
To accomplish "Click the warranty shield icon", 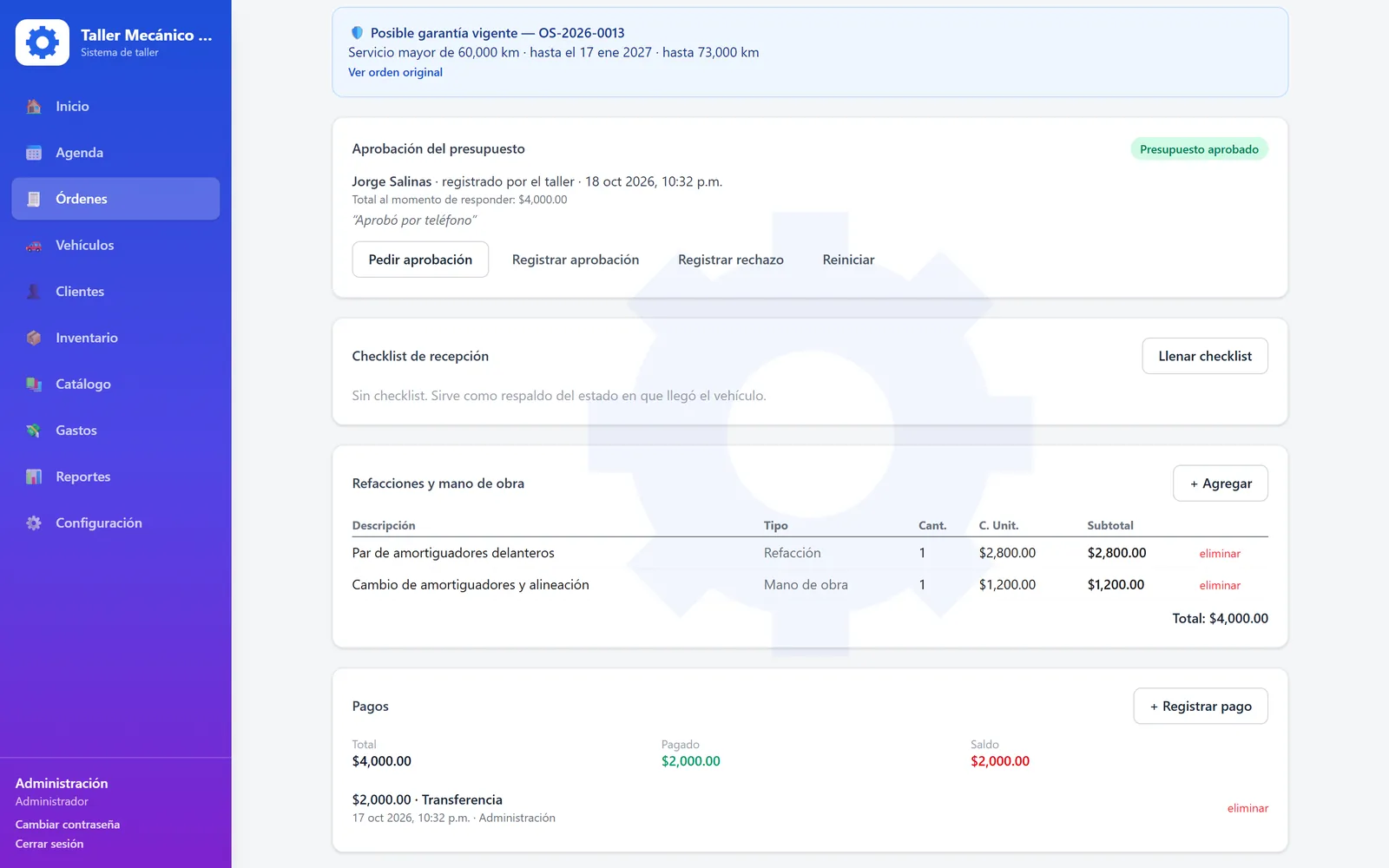I will tap(357, 33).
